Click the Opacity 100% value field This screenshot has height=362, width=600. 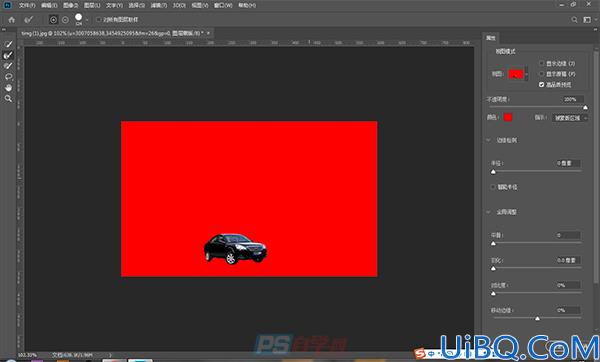click(573, 99)
